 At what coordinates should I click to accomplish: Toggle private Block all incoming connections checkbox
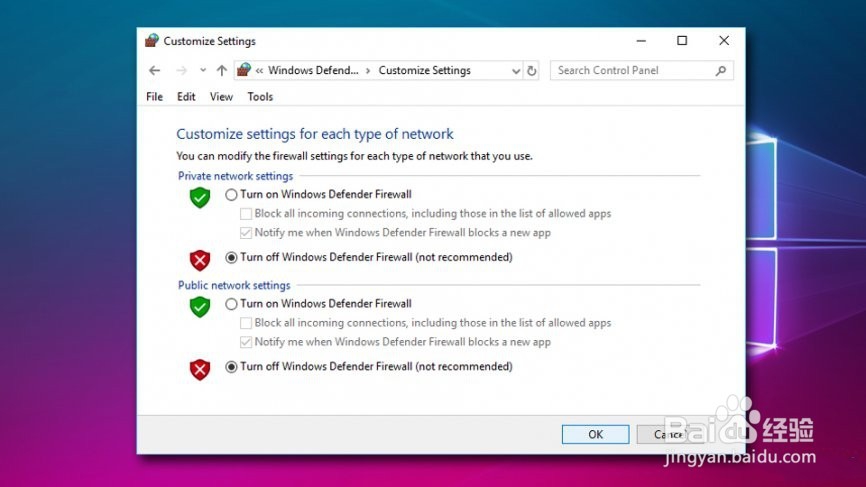pos(246,214)
